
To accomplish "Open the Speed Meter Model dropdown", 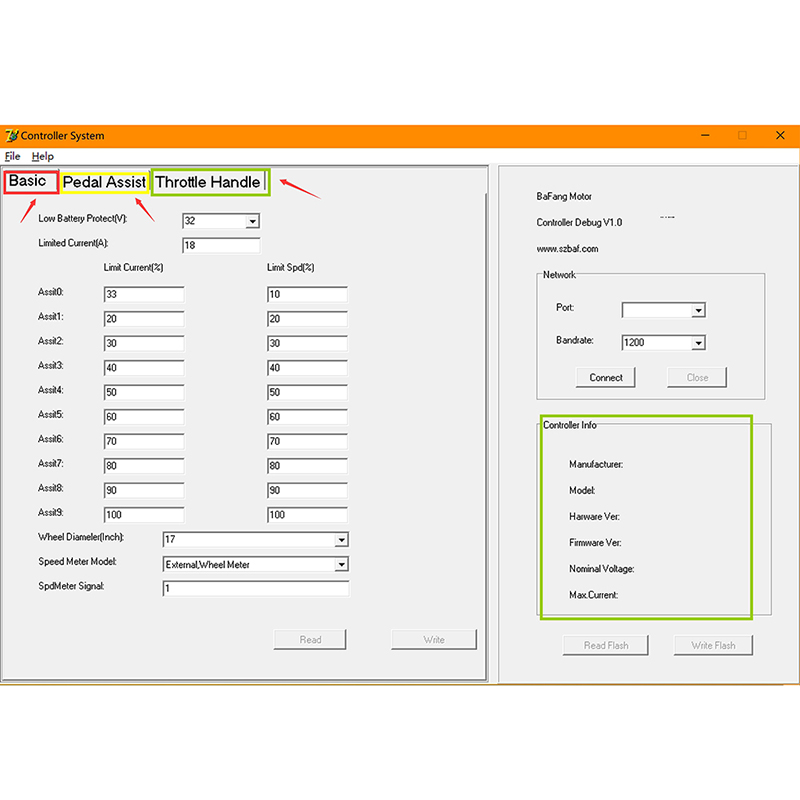I will [x=341, y=564].
